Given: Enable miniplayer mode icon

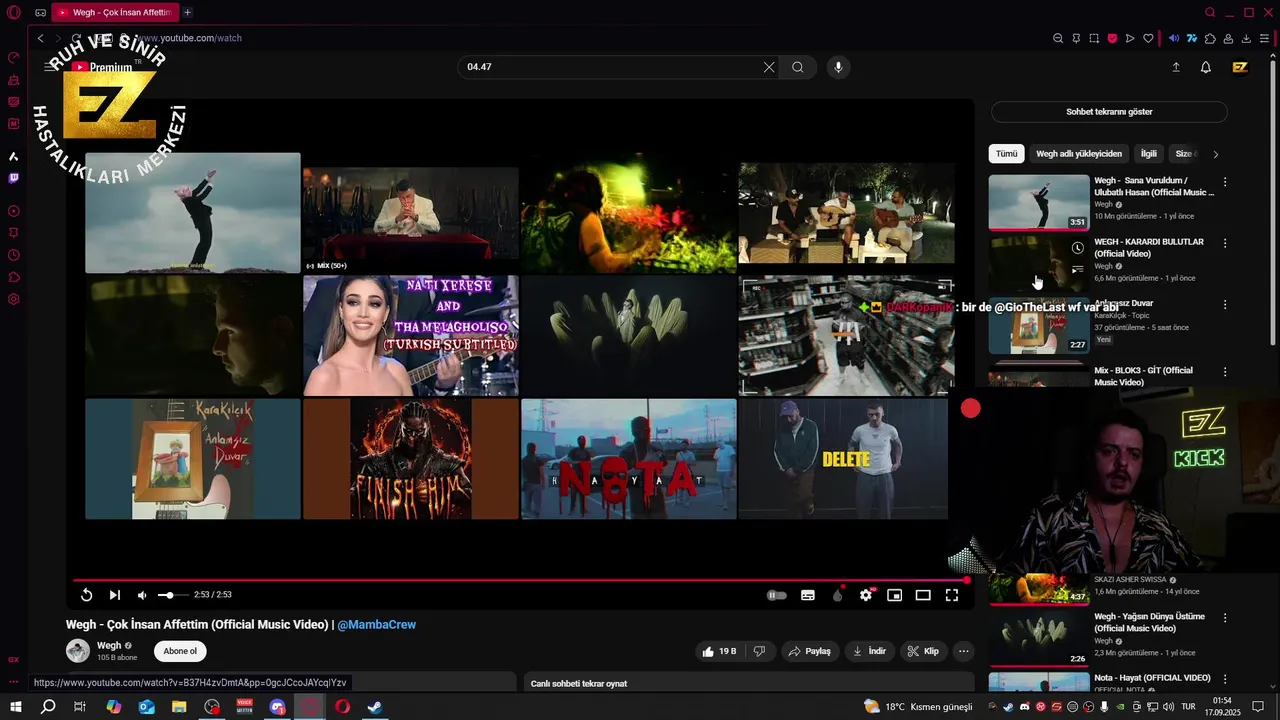Looking at the screenshot, I should click(895, 595).
